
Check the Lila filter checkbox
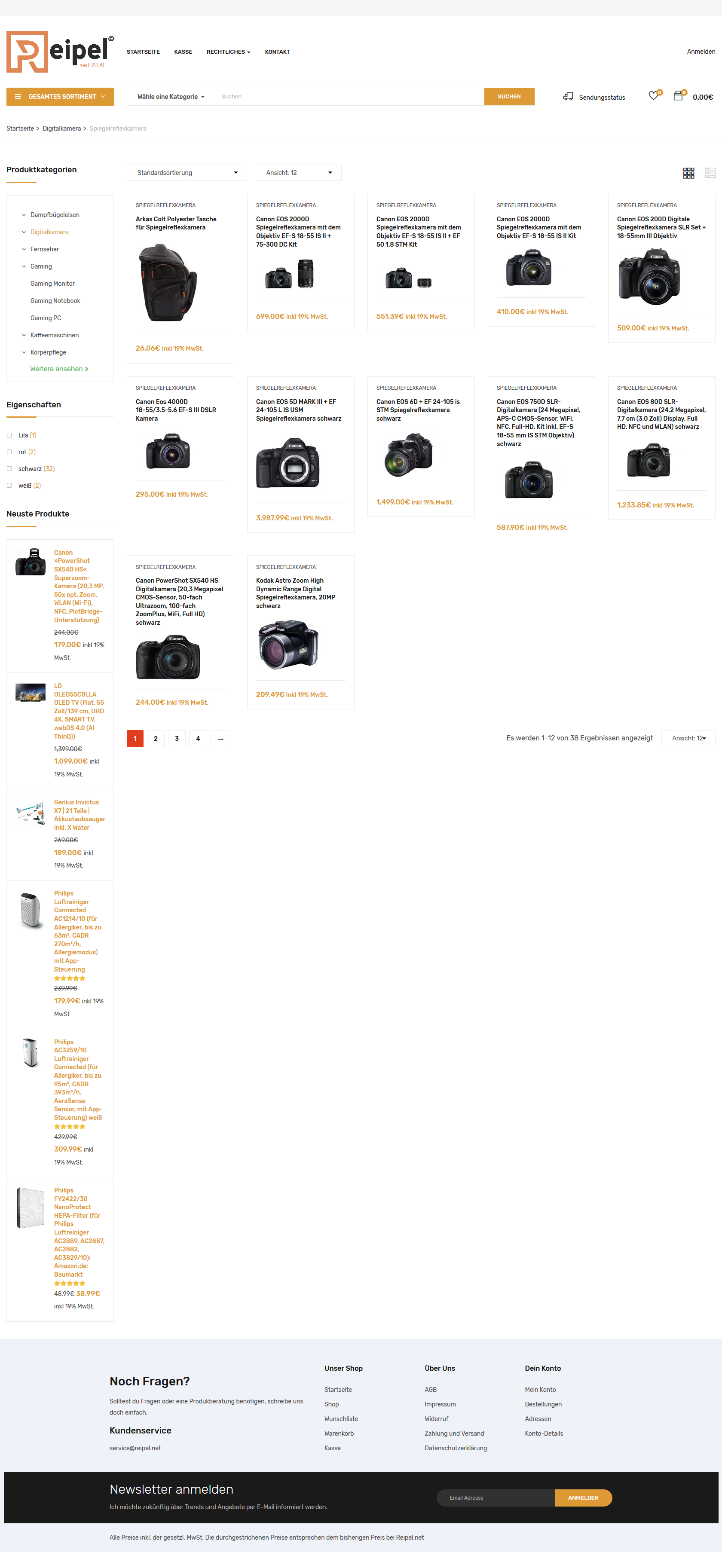pos(9,435)
